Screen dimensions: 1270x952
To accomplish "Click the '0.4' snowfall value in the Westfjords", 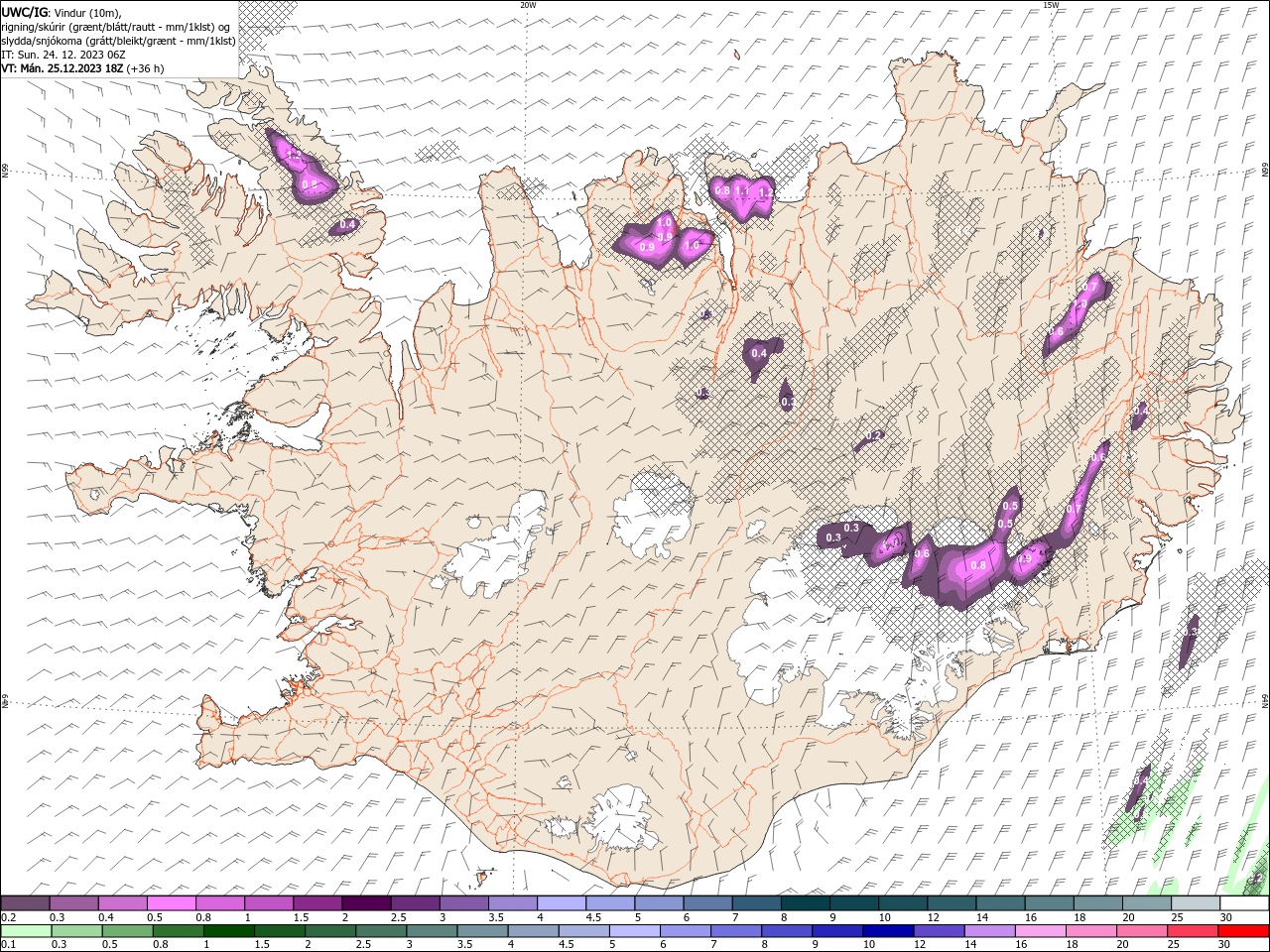I will [347, 225].
